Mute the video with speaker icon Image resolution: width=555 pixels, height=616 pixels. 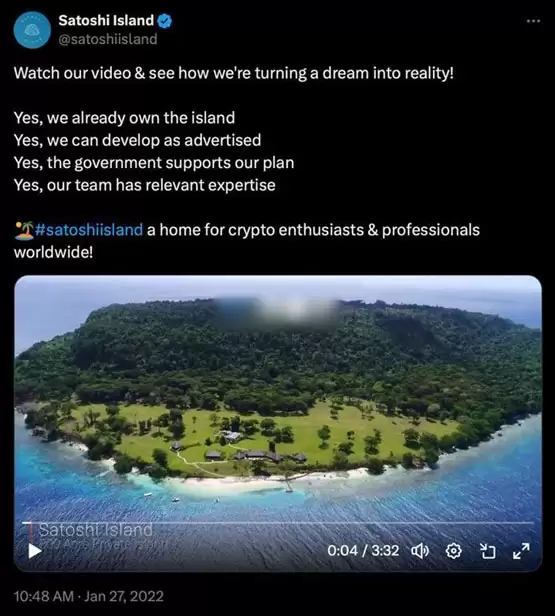point(420,551)
